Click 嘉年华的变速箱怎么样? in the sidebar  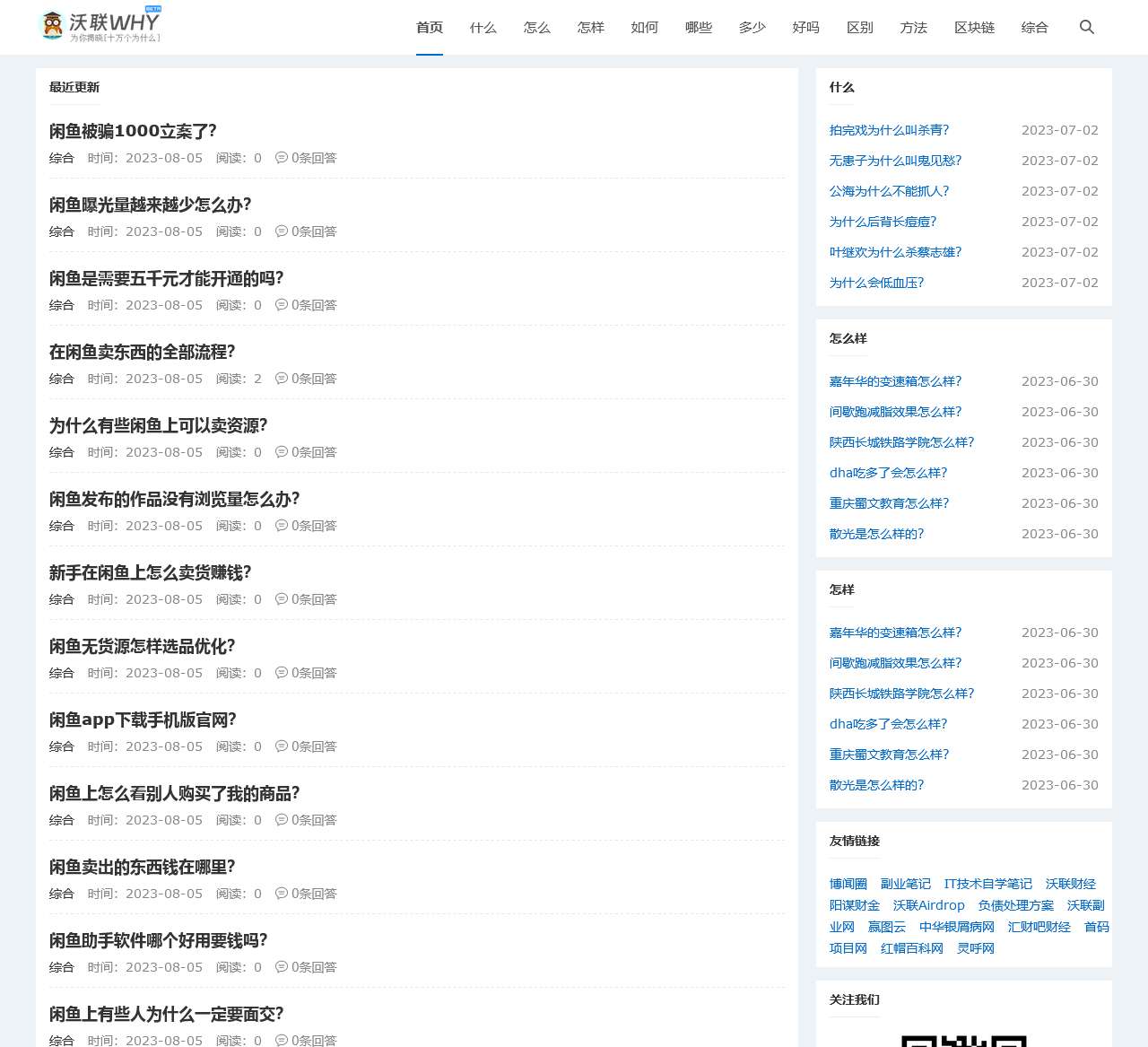click(x=895, y=381)
